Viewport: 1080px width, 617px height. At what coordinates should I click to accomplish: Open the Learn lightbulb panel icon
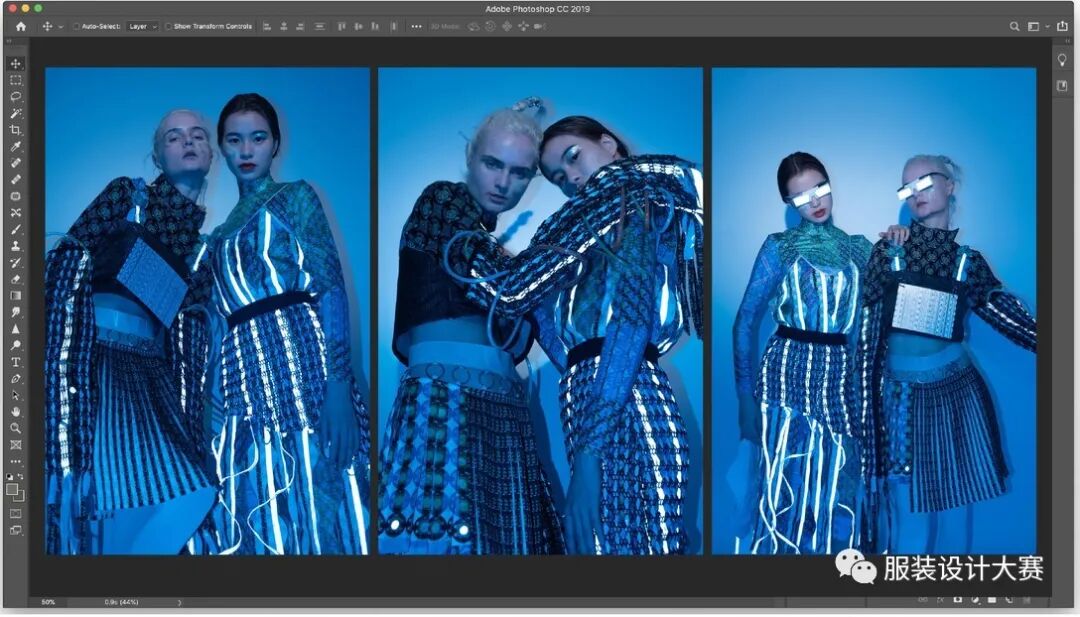[1061, 61]
